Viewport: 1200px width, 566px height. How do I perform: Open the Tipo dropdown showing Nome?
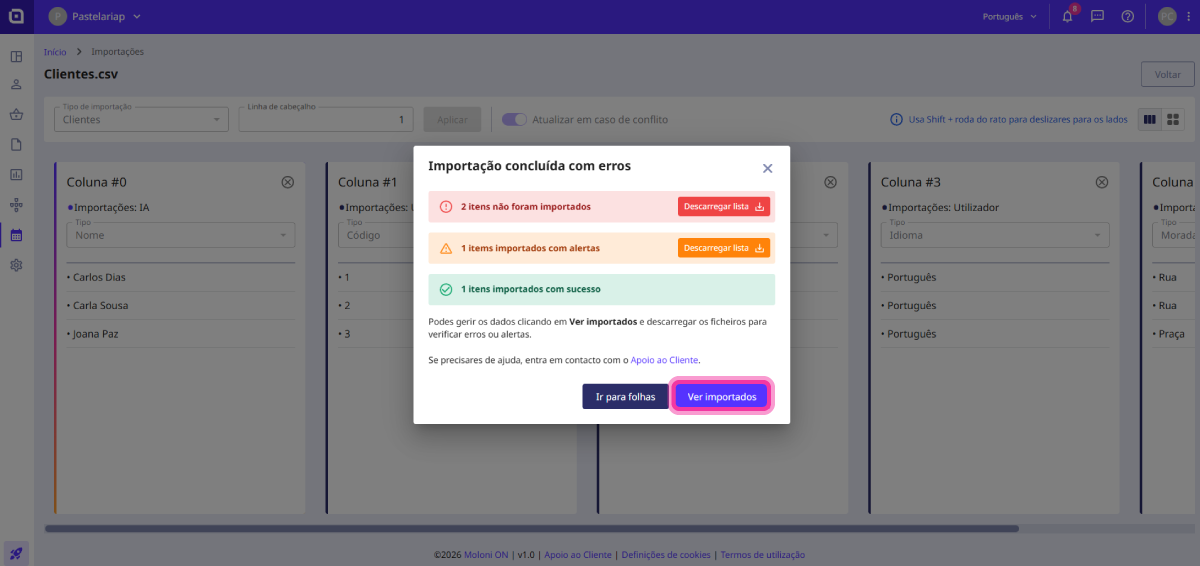coord(180,235)
